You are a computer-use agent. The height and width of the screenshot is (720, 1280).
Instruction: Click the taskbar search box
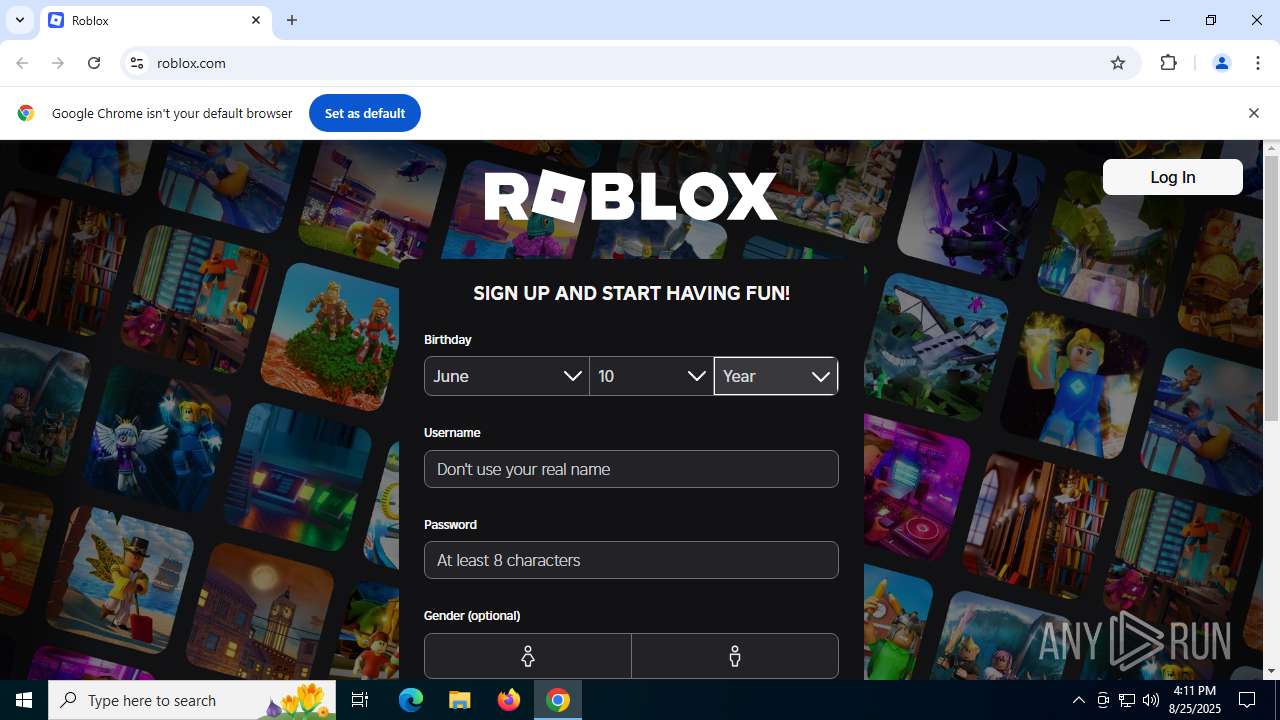click(192, 700)
